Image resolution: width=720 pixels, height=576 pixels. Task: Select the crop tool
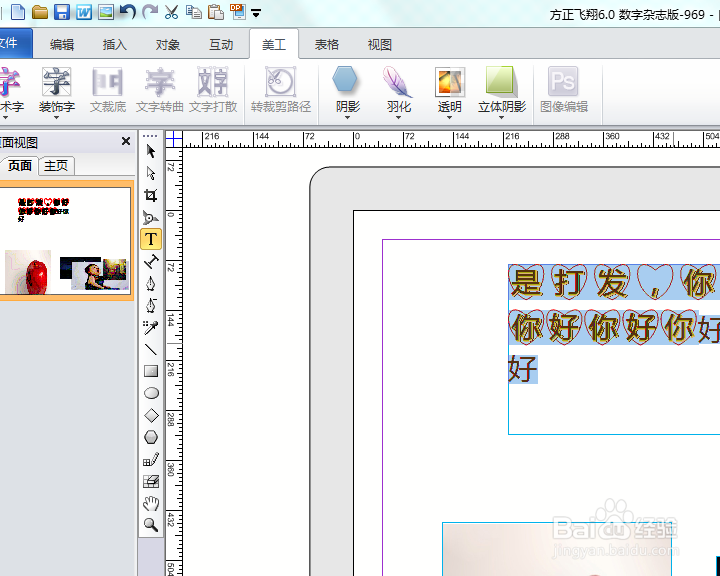click(151, 195)
